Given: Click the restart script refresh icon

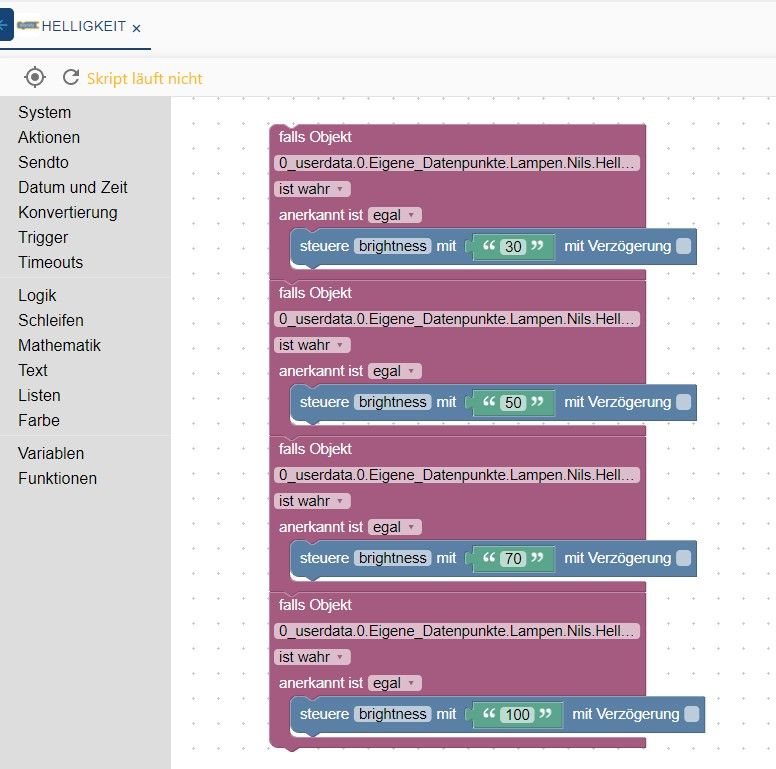Looking at the screenshot, I should pos(71,77).
